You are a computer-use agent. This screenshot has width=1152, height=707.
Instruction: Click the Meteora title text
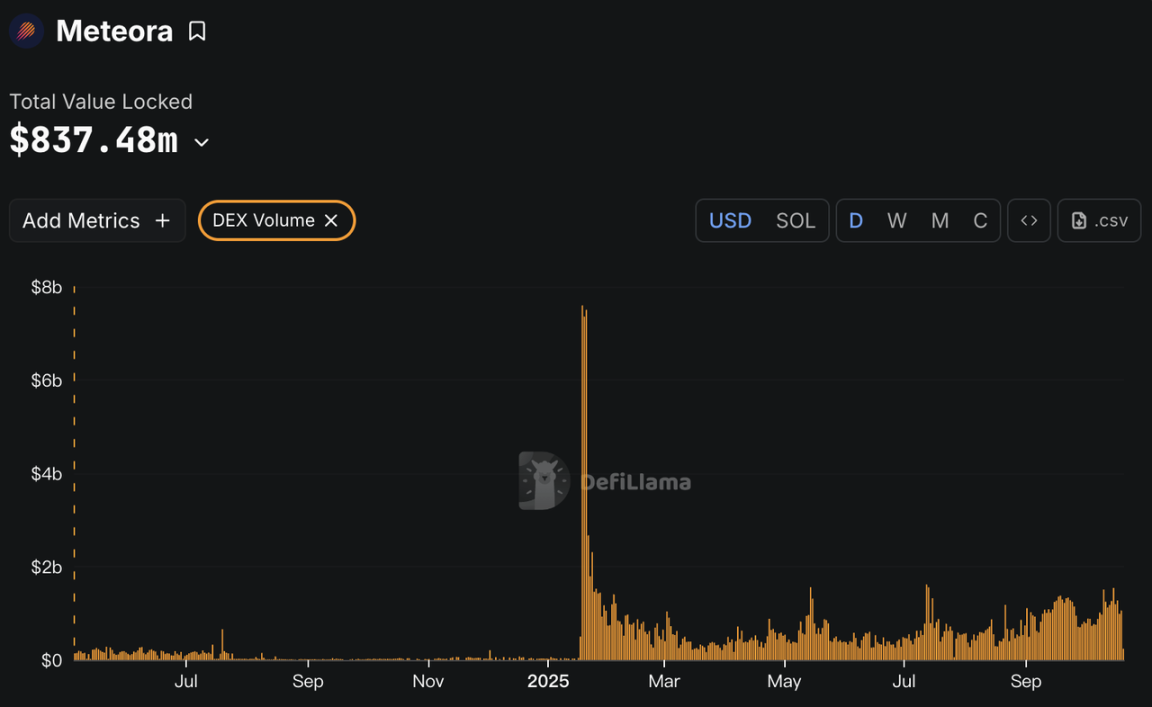pyautogui.click(x=114, y=31)
